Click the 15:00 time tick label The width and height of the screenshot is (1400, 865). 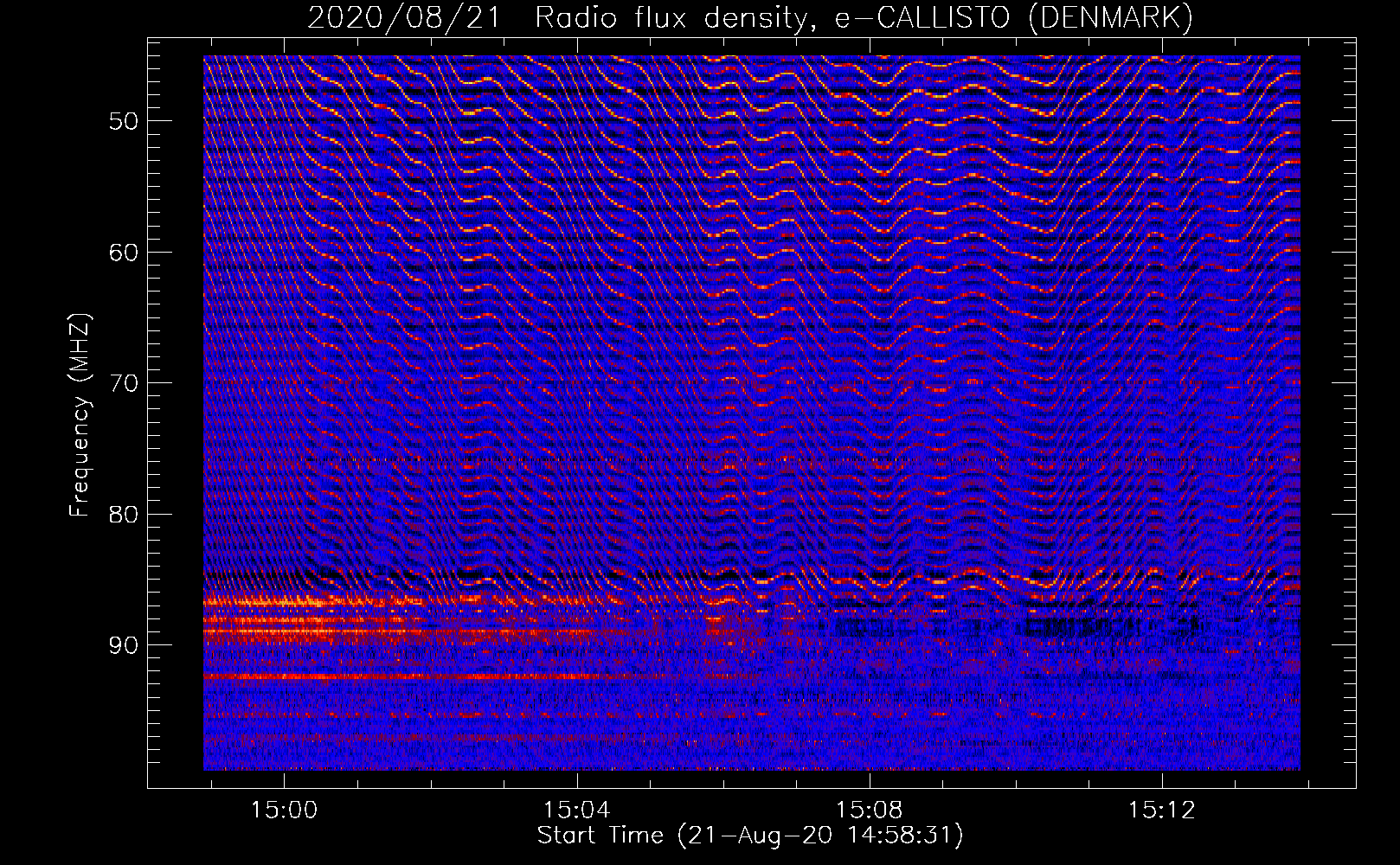pos(285,810)
